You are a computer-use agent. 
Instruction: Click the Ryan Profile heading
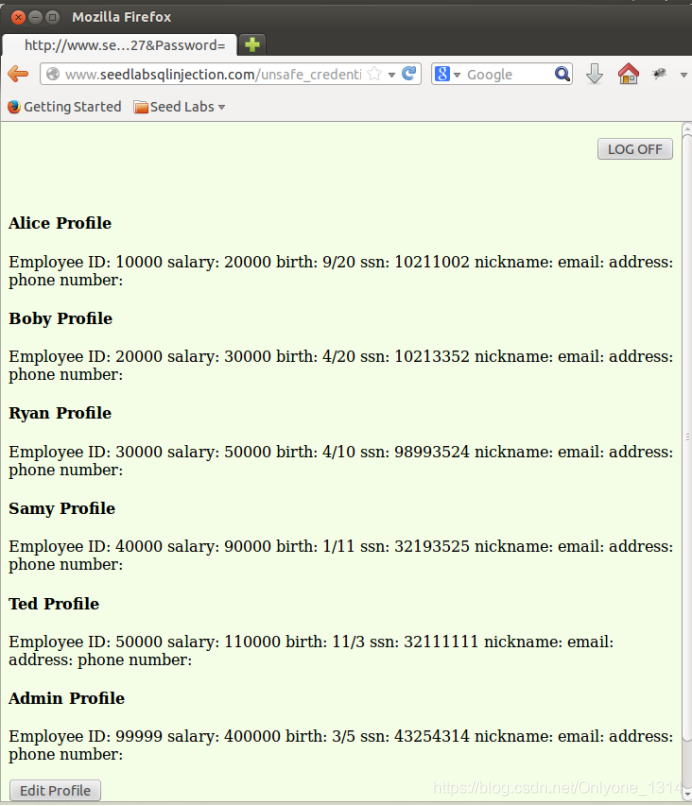(60, 413)
